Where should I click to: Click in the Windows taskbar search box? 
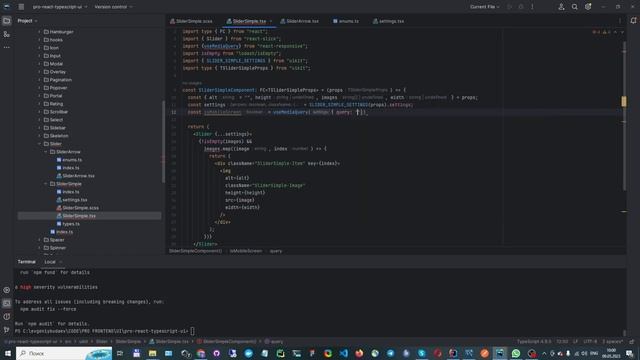64,353
